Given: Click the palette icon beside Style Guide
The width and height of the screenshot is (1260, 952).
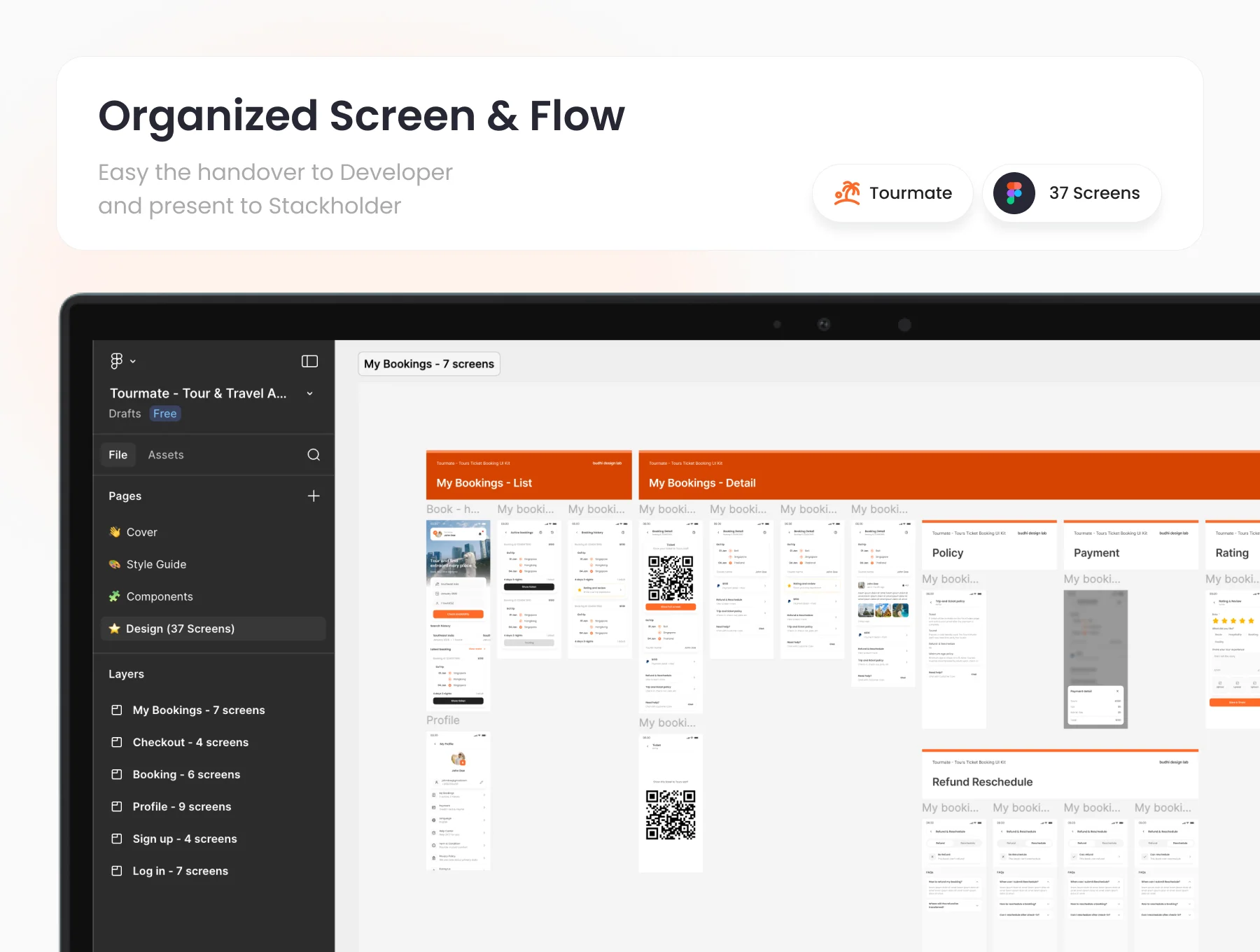Looking at the screenshot, I should [x=115, y=564].
